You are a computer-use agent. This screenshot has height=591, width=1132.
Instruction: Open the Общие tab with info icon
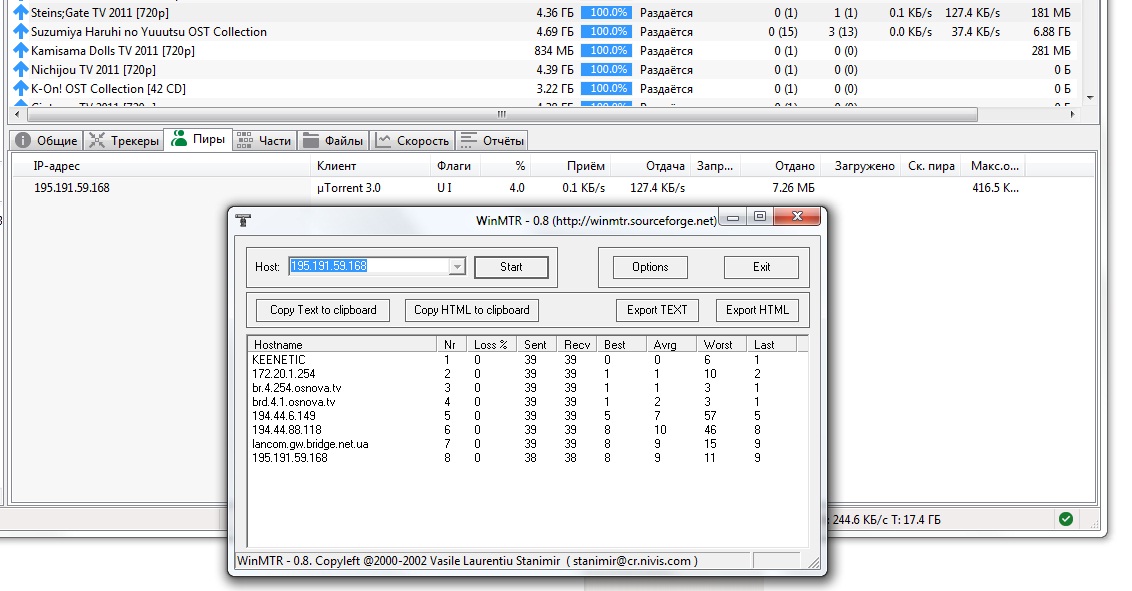click(46, 141)
